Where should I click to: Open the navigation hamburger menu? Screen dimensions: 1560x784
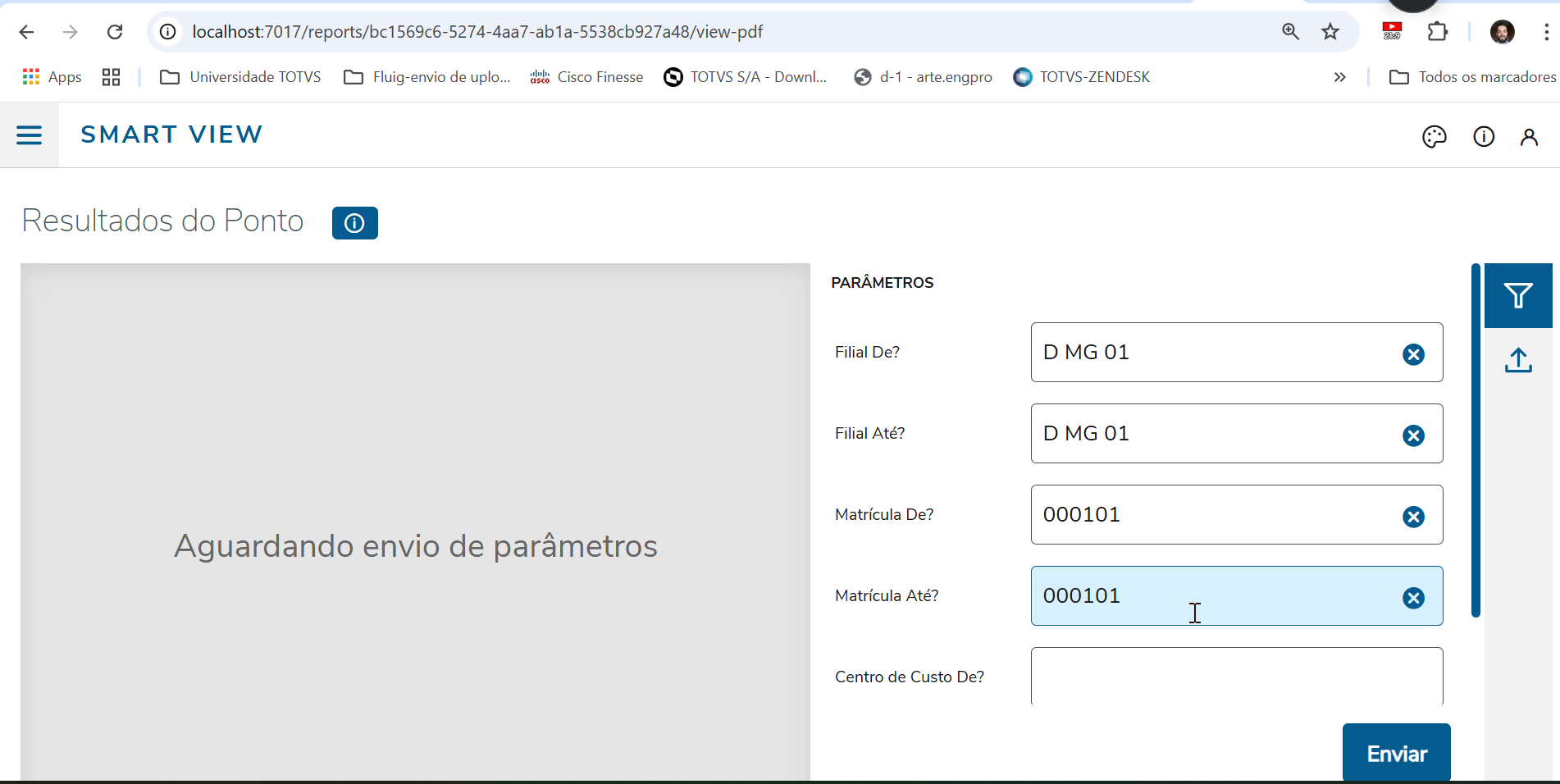(29, 134)
